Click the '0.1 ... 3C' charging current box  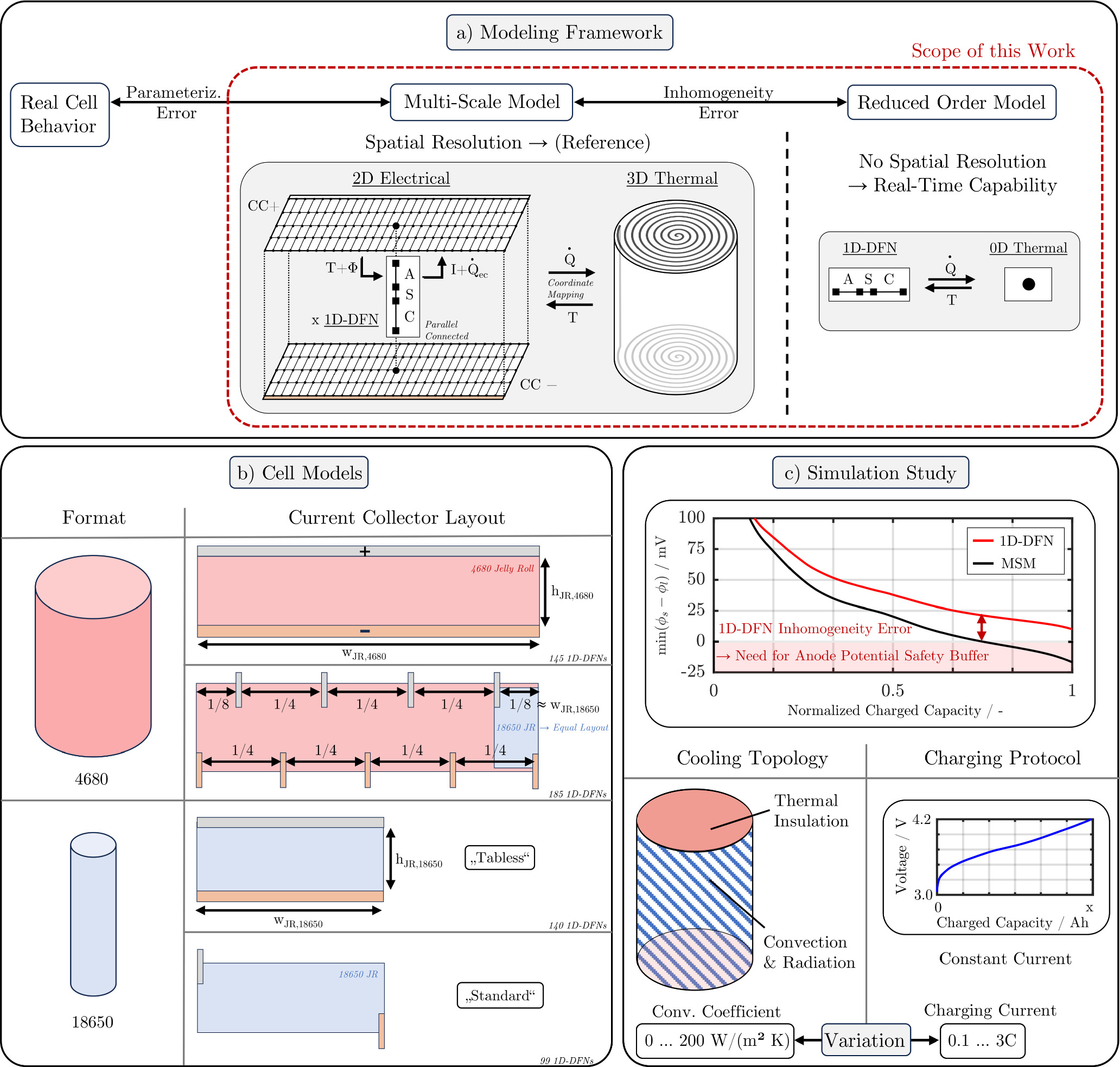click(x=982, y=1041)
